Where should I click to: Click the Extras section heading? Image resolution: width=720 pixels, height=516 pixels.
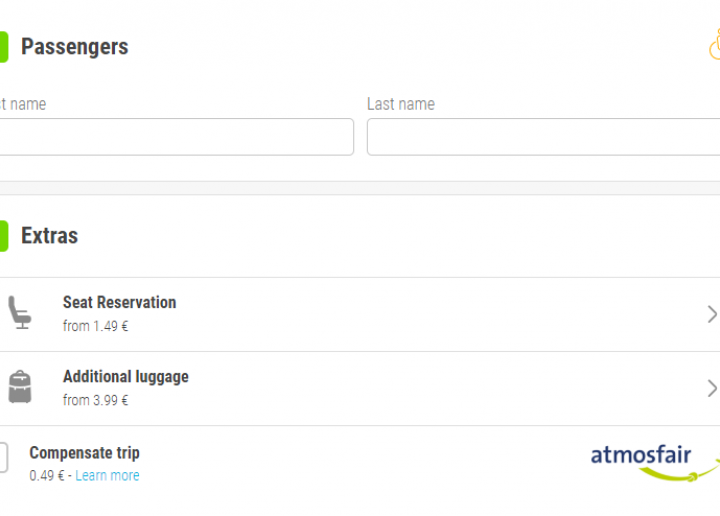(x=49, y=236)
